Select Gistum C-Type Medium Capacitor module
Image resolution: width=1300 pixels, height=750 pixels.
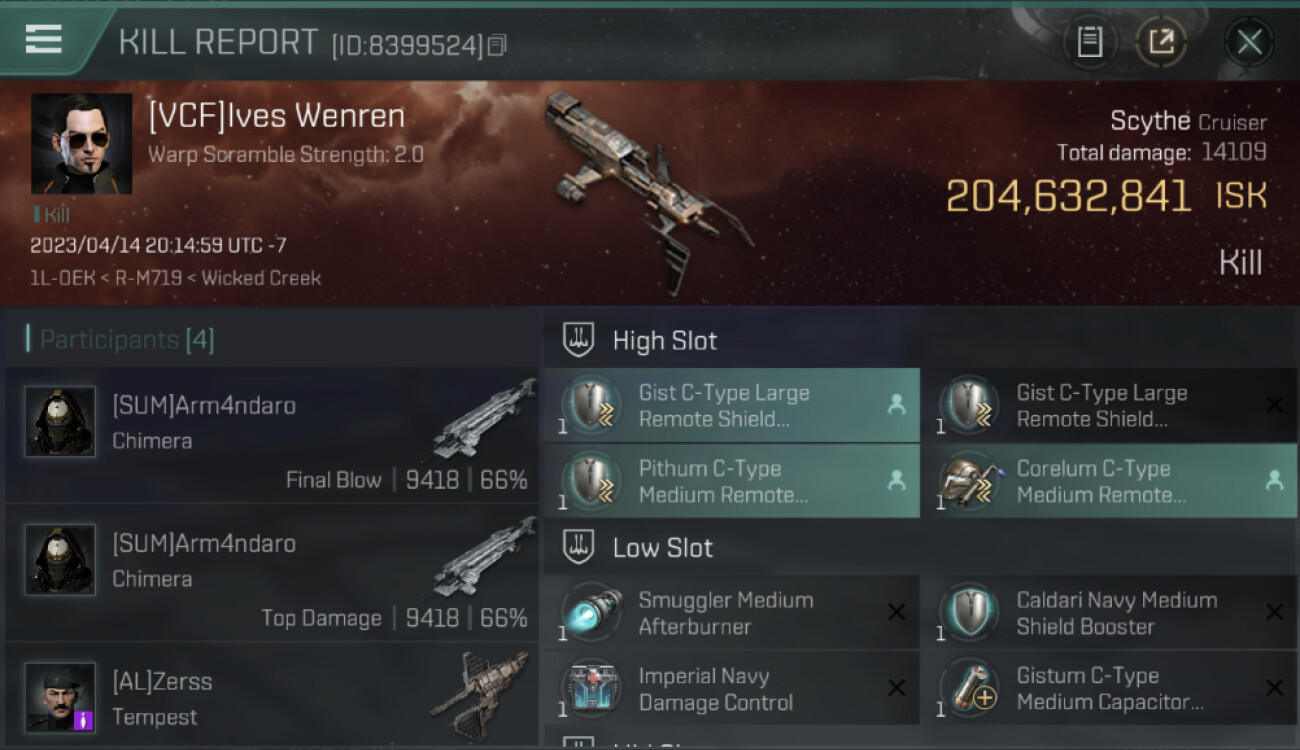[x=1109, y=688]
